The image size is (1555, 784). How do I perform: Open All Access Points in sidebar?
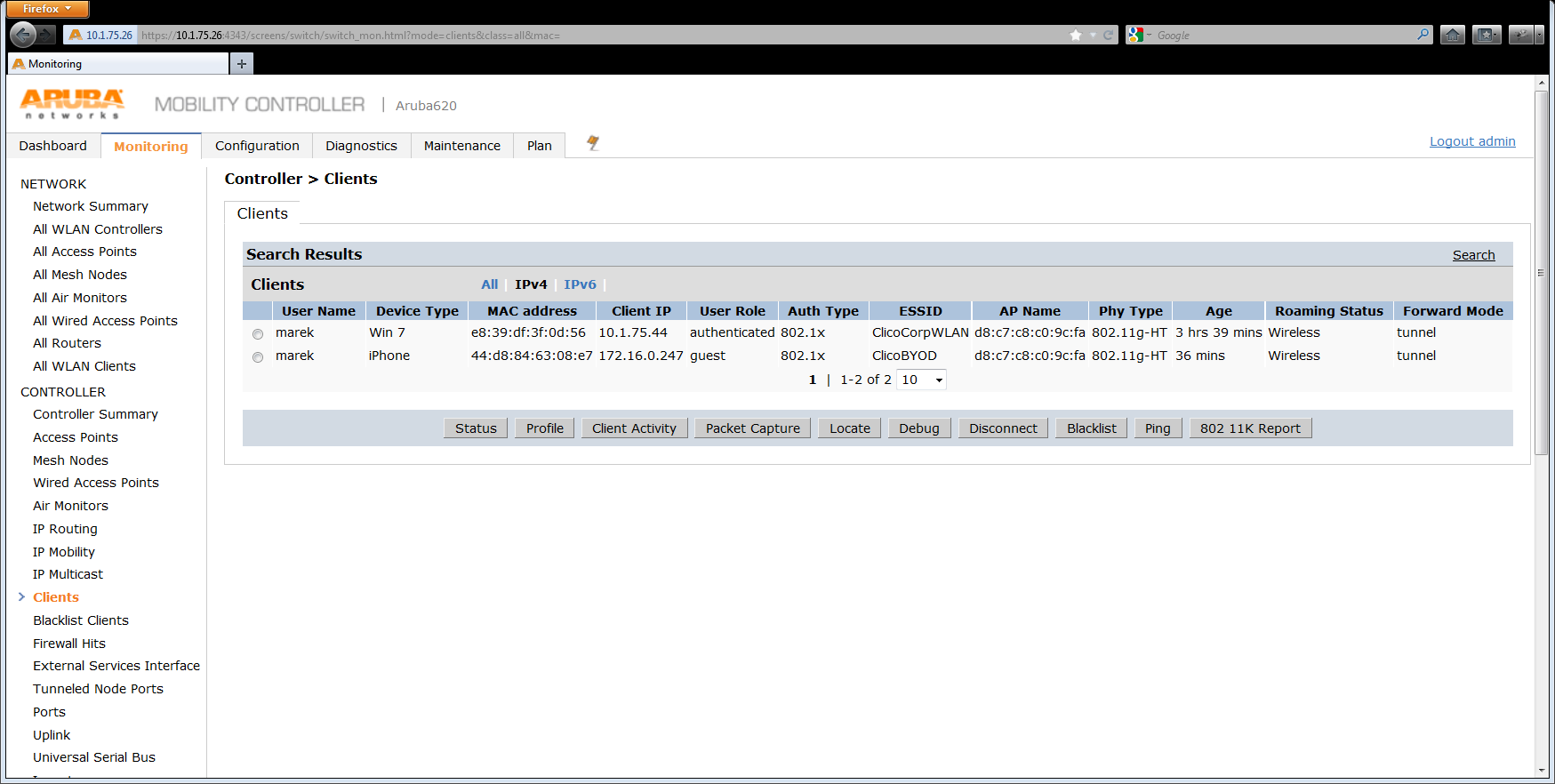coord(84,252)
